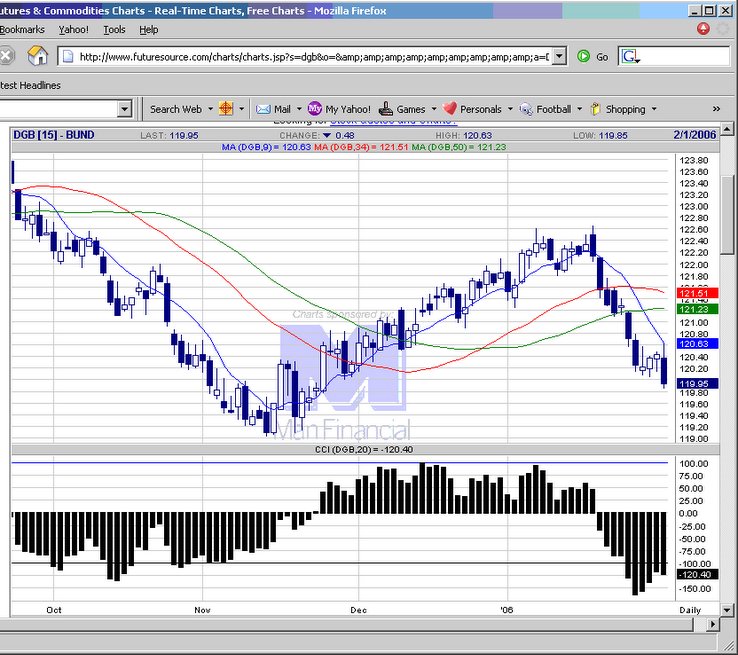Screen dimensions: 738x655
Task: Click the green 121.23 price tag
Action: click(698, 309)
